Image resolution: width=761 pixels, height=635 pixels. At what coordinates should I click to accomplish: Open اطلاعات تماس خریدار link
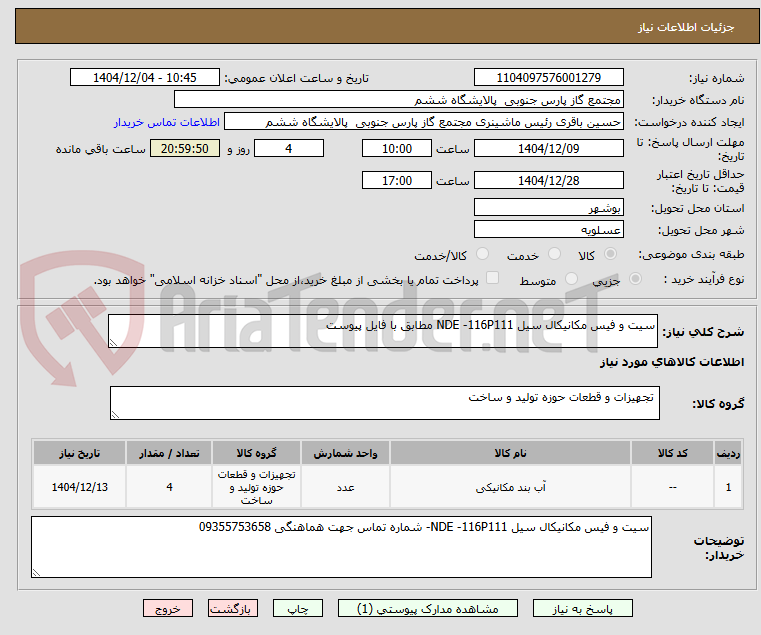[167, 122]
